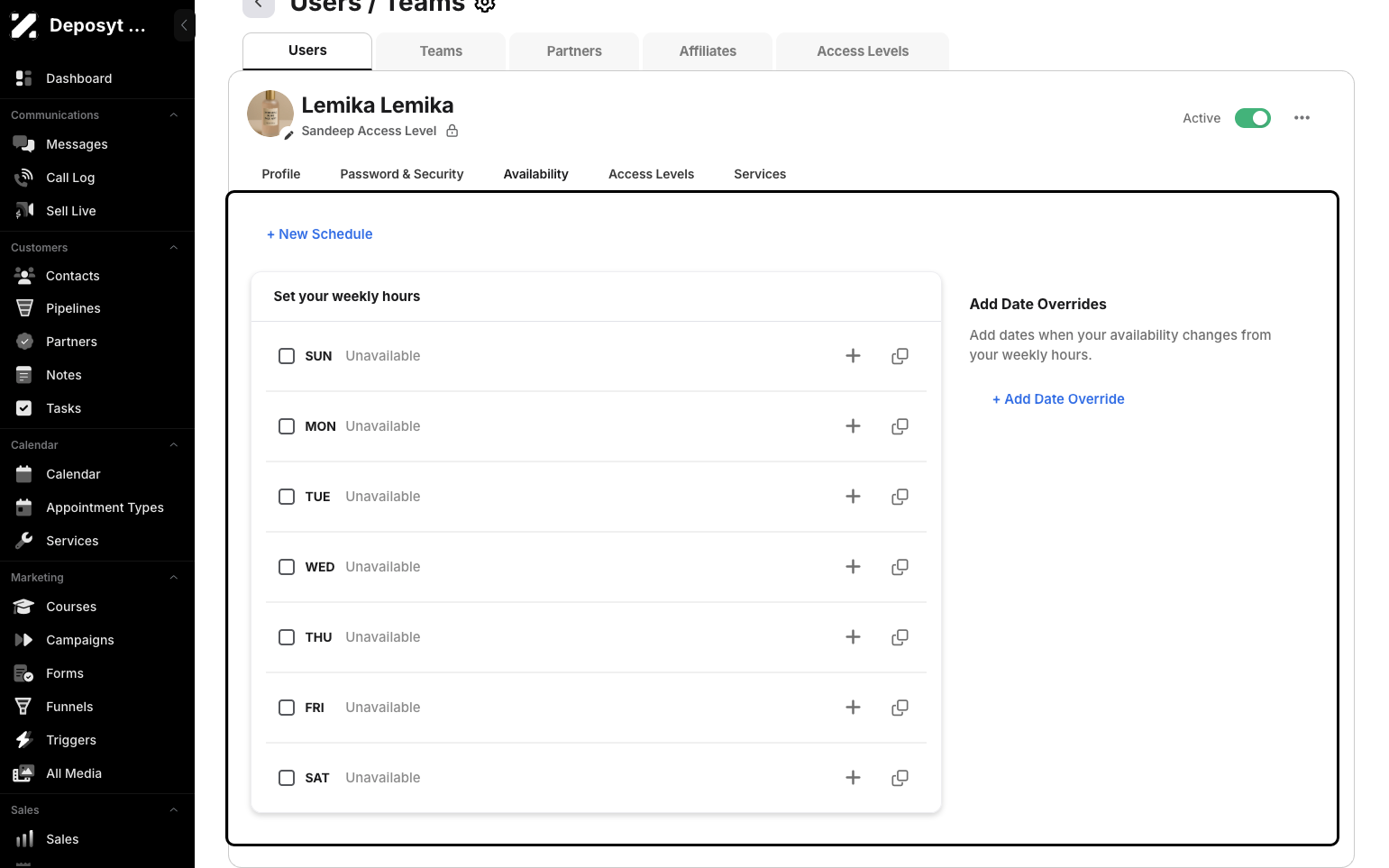Open Courses graduation cap icon

pyautogui.click(x=24, y=607)
